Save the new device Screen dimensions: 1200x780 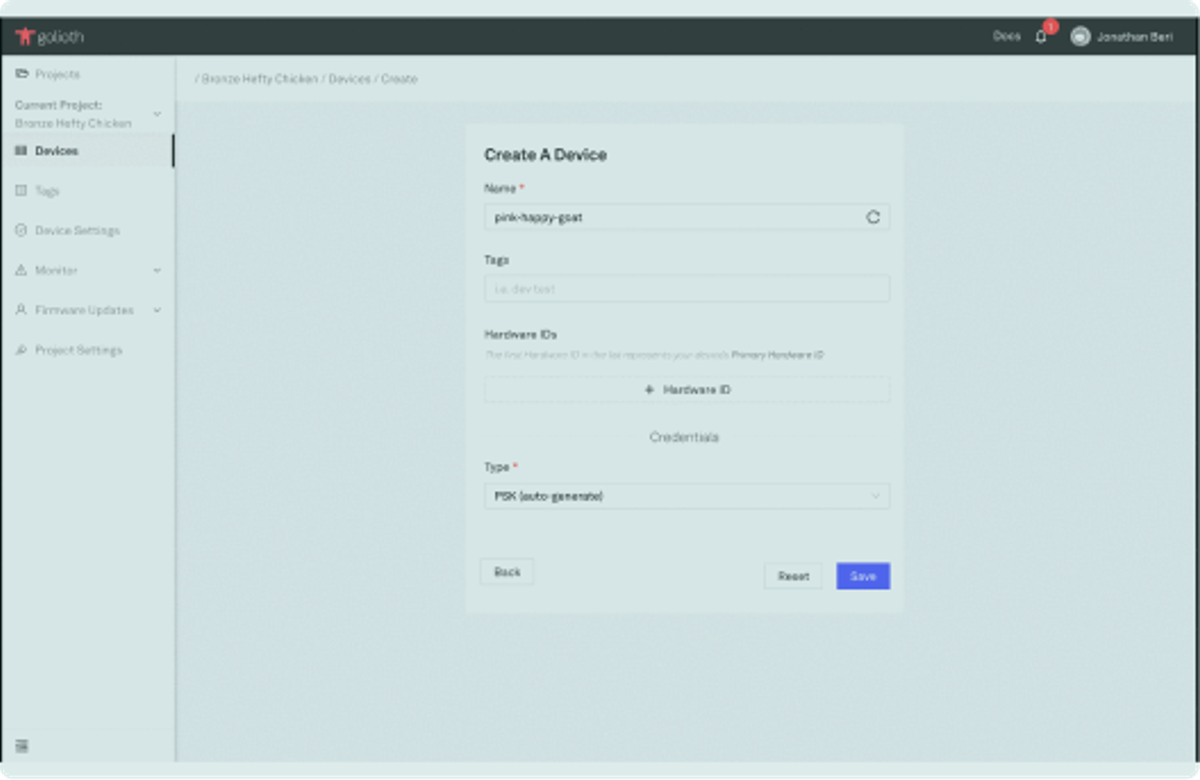(x=862, y=576)
